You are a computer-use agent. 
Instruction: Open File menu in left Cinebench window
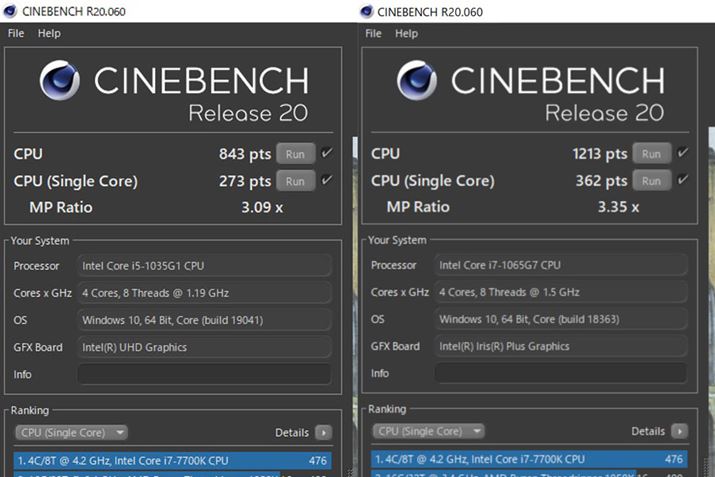tap(16, 33)
